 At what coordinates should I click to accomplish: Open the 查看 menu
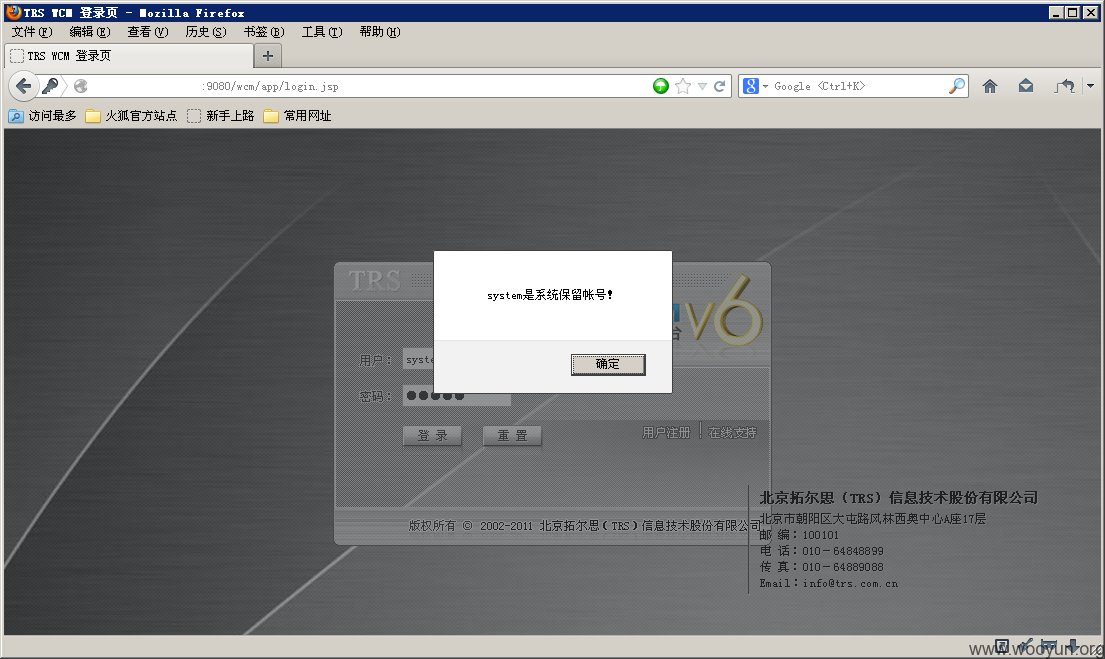[x=147, y=32]
